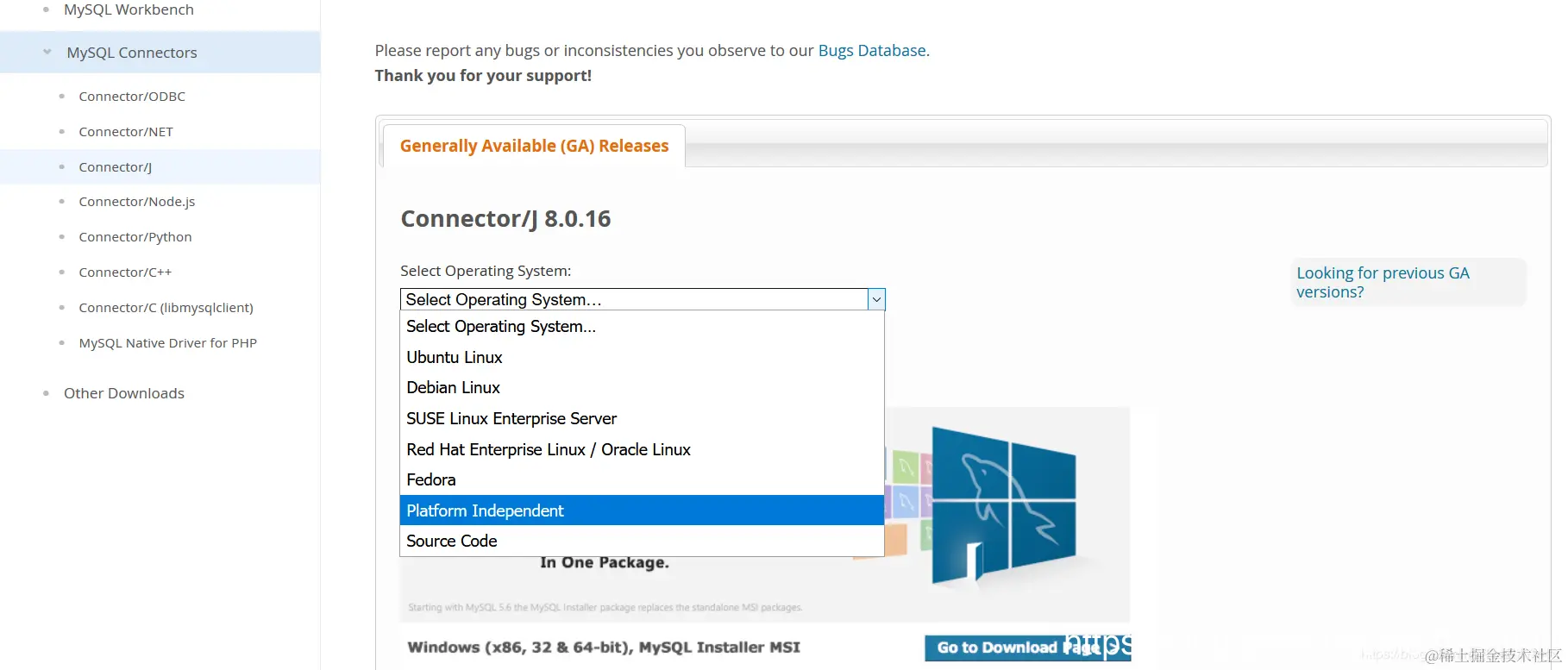Viewport: 1568px width, 670px height.
Task: Choose Source Code from the list
Action: (x=642, y=542)
